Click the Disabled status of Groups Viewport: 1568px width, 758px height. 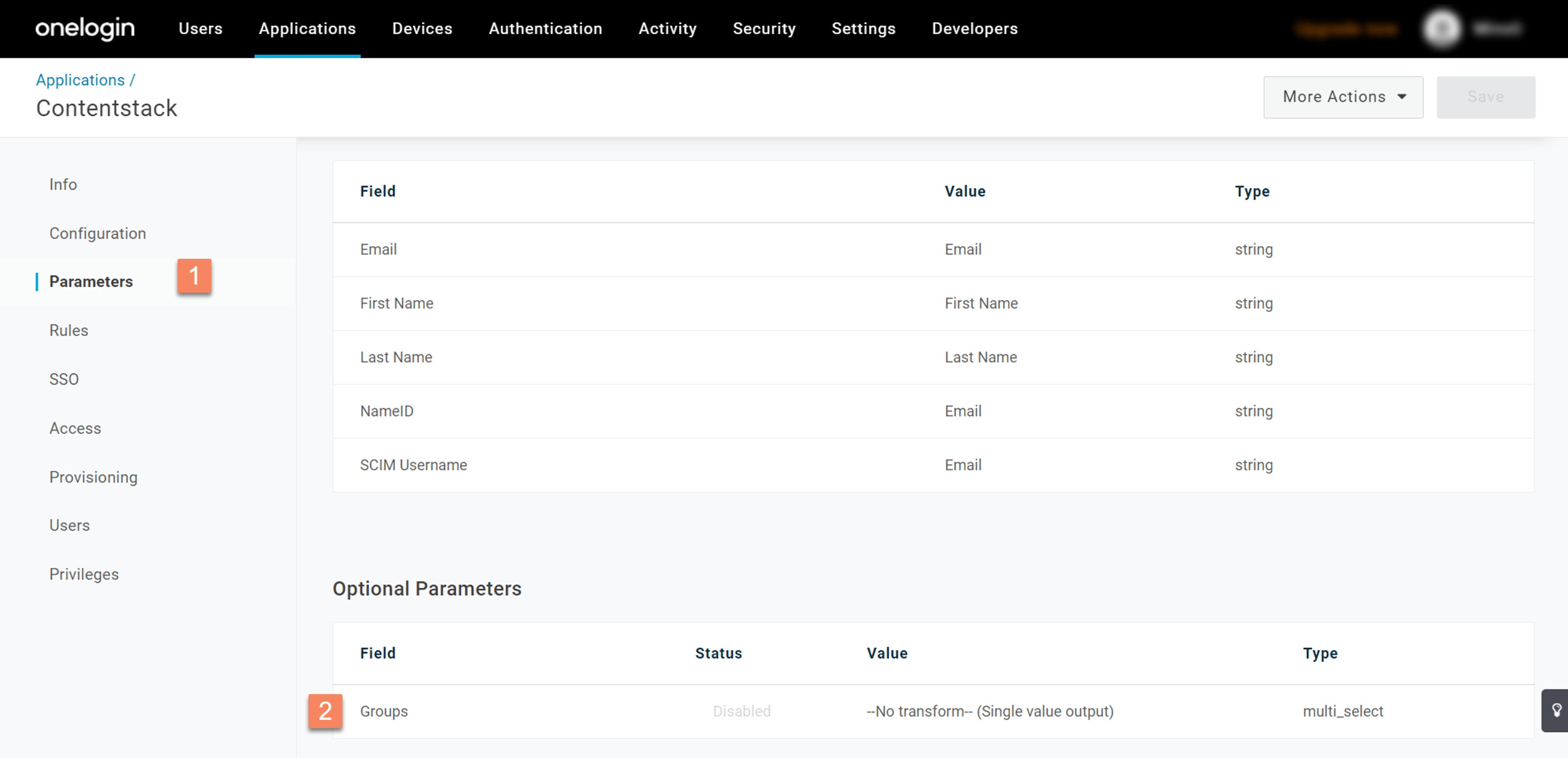click(x=742, y=711)
